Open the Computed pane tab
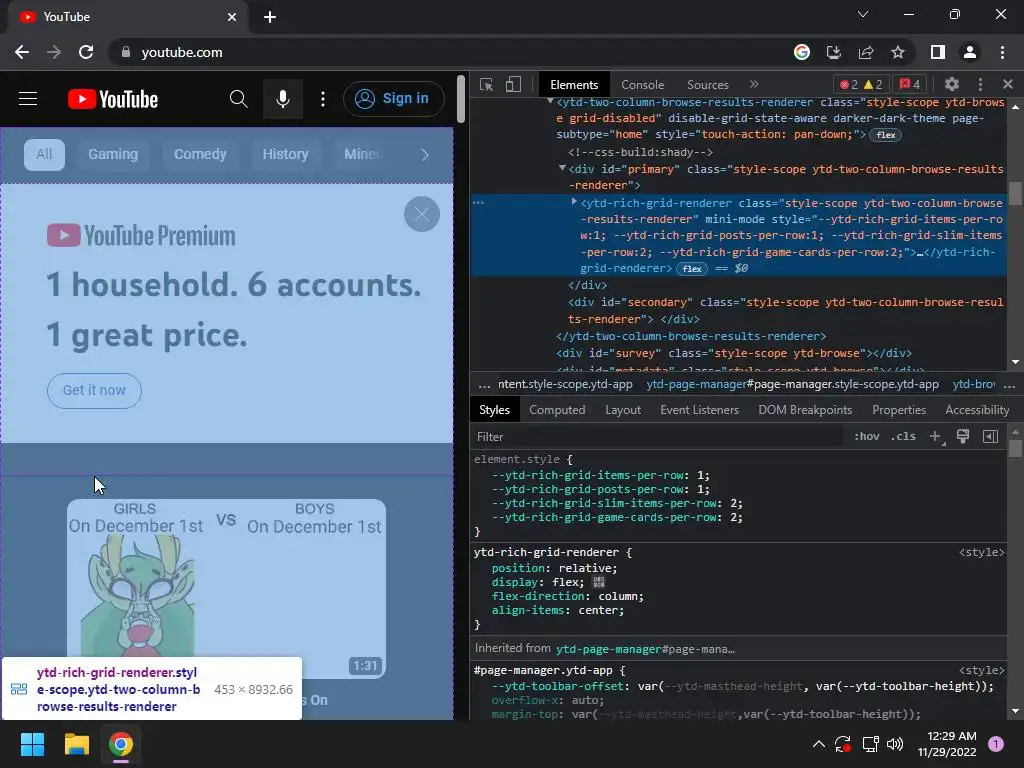The height and width of the screenshot is (768, 1024). [557, 410]
